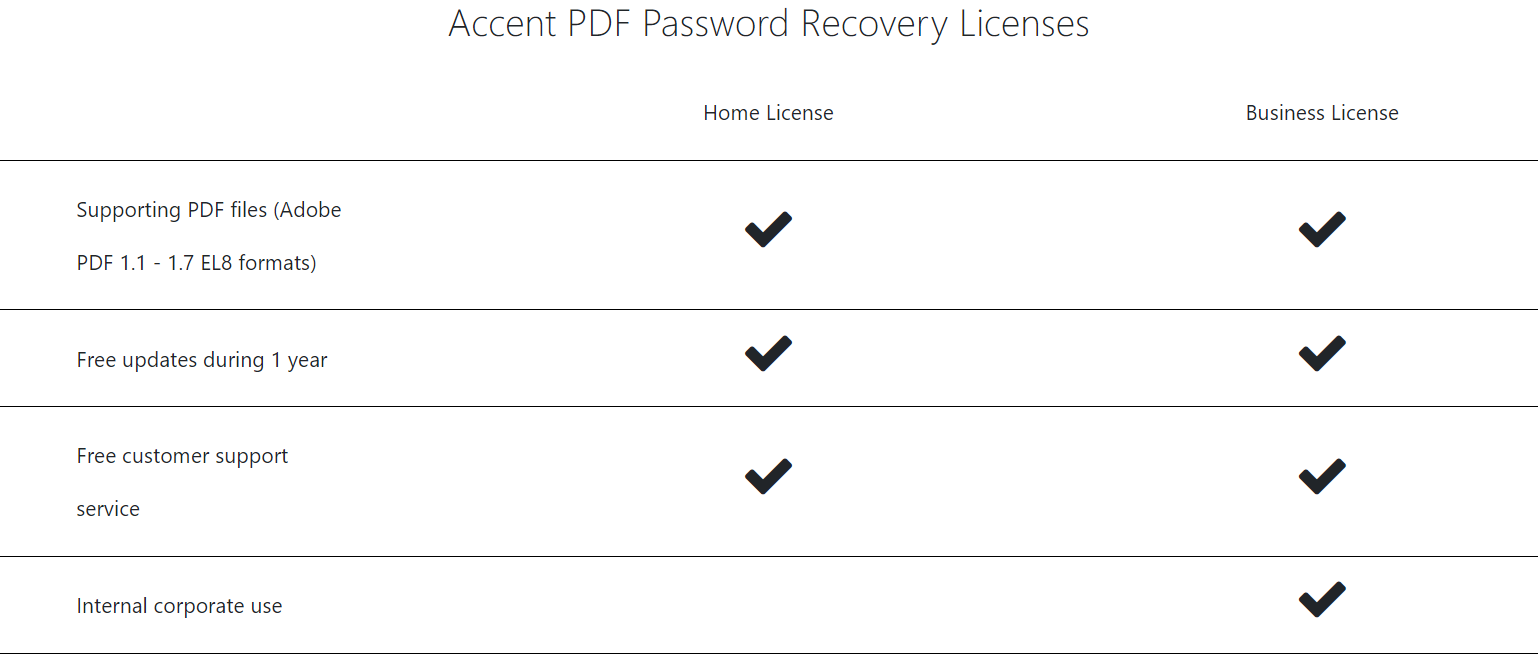Image resolution: width=1538 pixels, height=654 pixels.
Task: Click the "PDF 1.1 - 1.7 EL8 formats)" line
Action: click(196, 263)
